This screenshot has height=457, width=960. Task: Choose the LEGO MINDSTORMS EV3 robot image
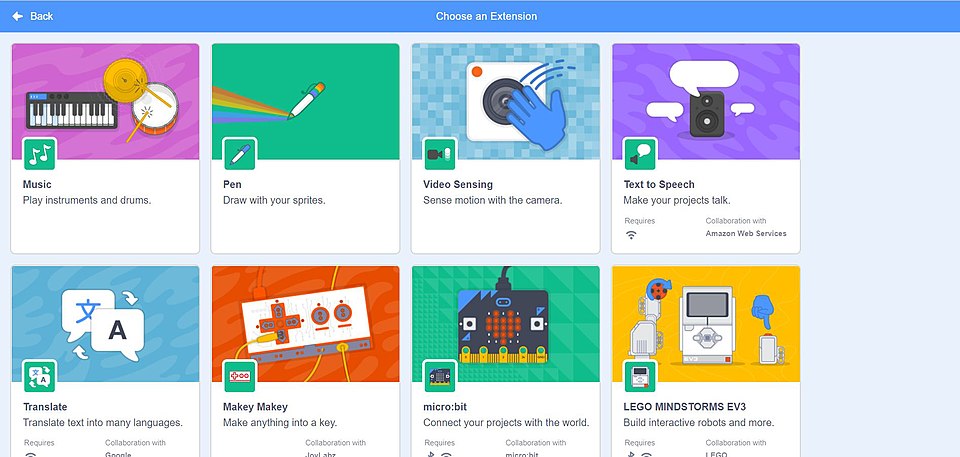[705, 324]
